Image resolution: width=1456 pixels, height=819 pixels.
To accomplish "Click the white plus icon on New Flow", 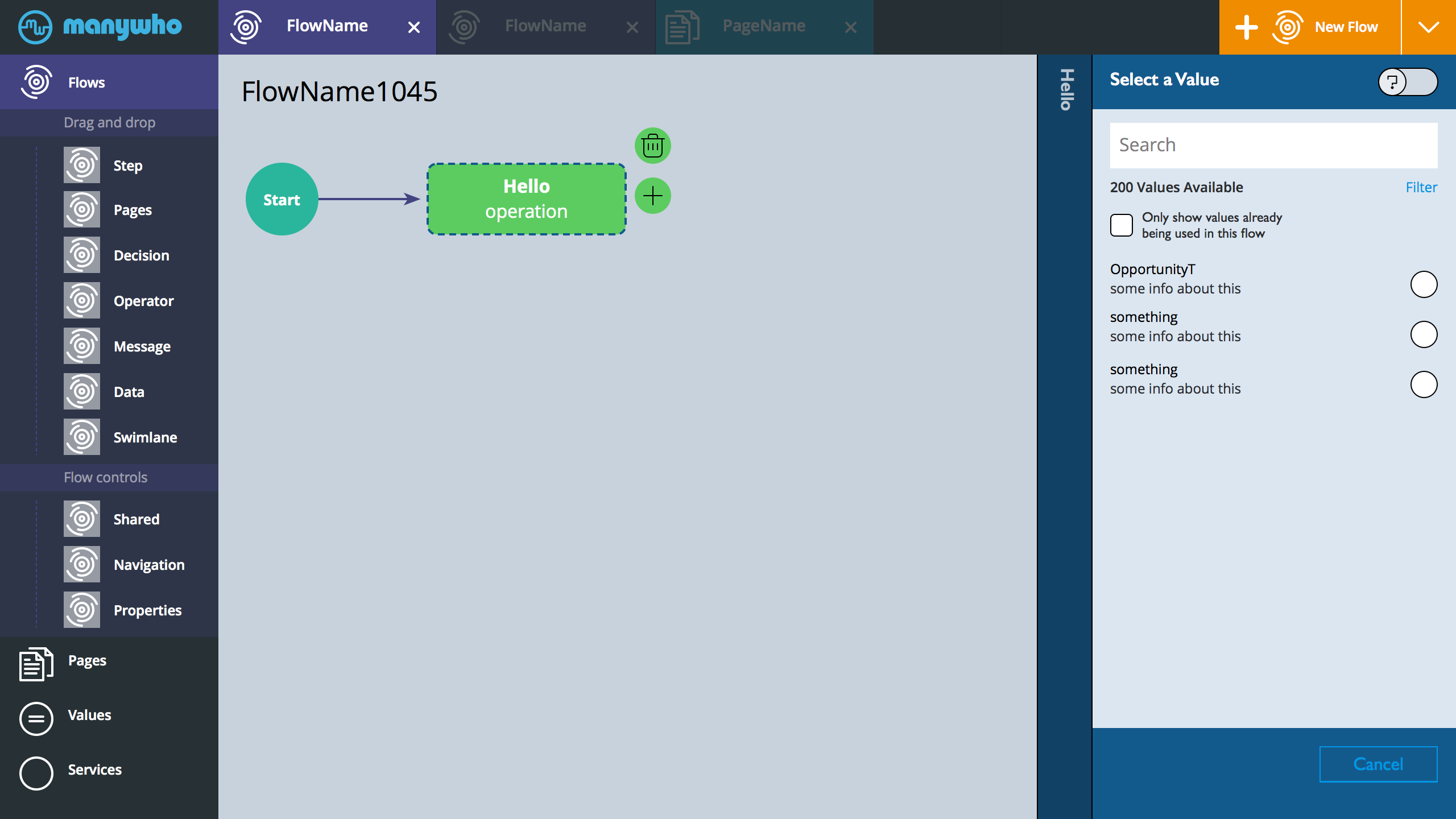I will [x=1247, y=27].
